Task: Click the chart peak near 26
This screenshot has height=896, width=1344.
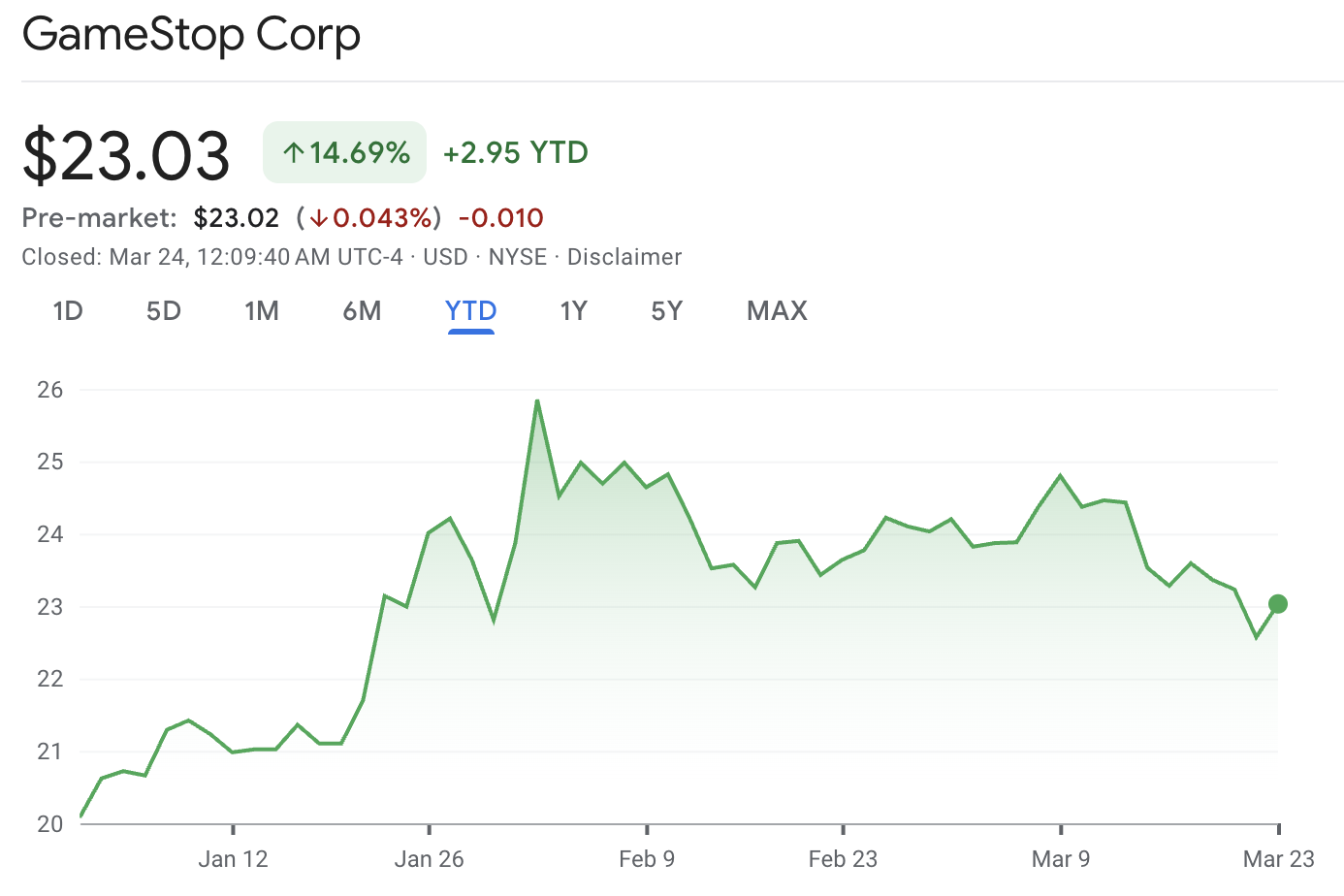Action: click(537, 400)
